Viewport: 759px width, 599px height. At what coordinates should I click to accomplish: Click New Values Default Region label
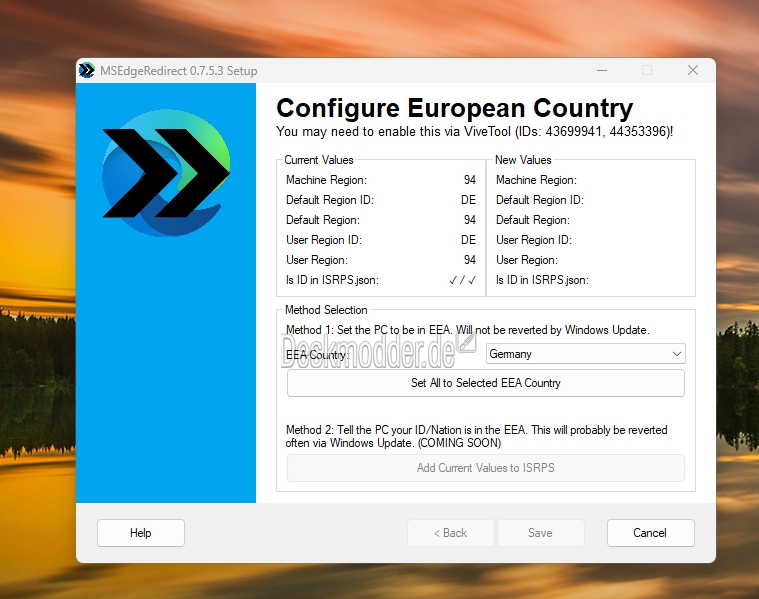pos(533,220)
